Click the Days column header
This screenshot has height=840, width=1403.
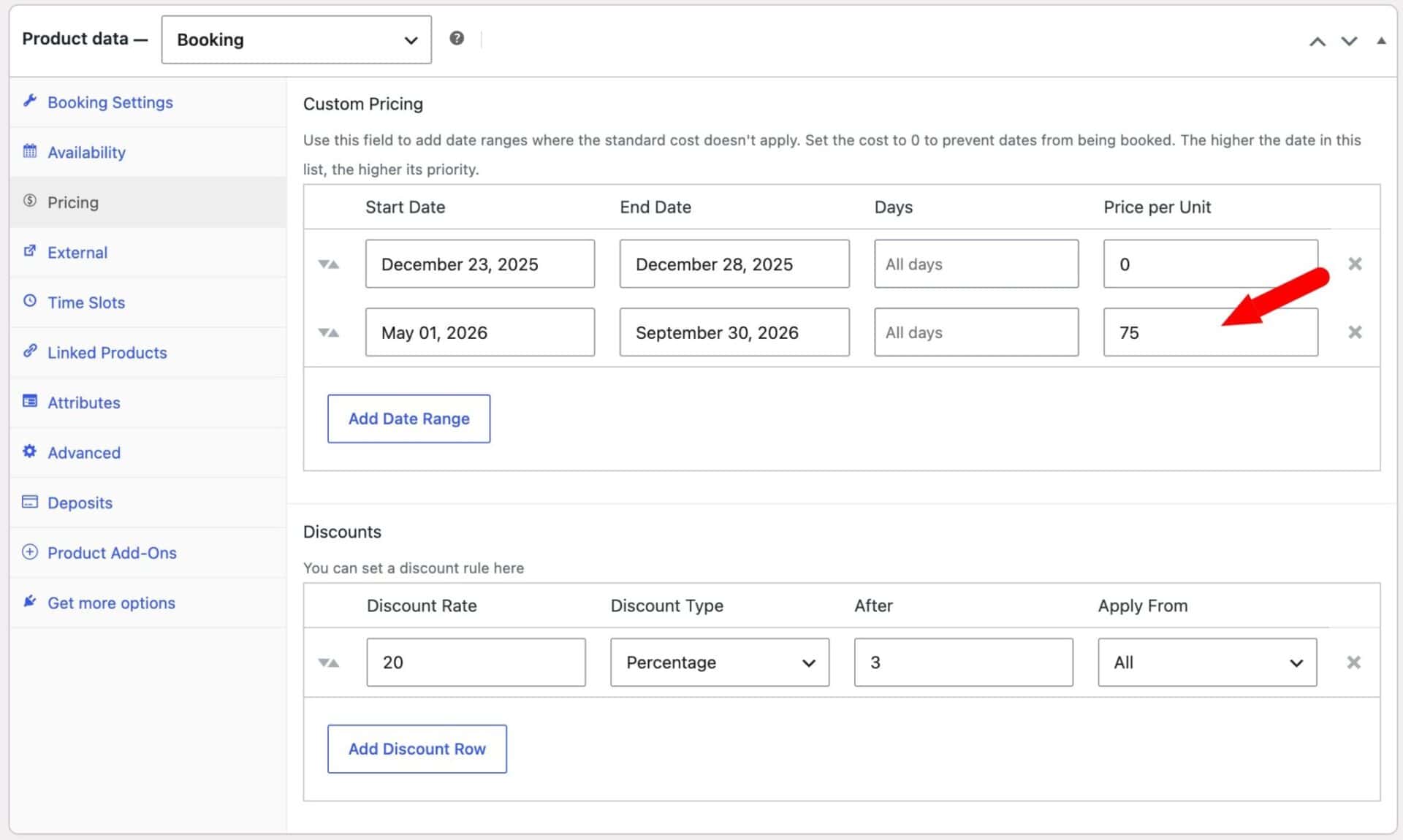(x=894, y=207)
